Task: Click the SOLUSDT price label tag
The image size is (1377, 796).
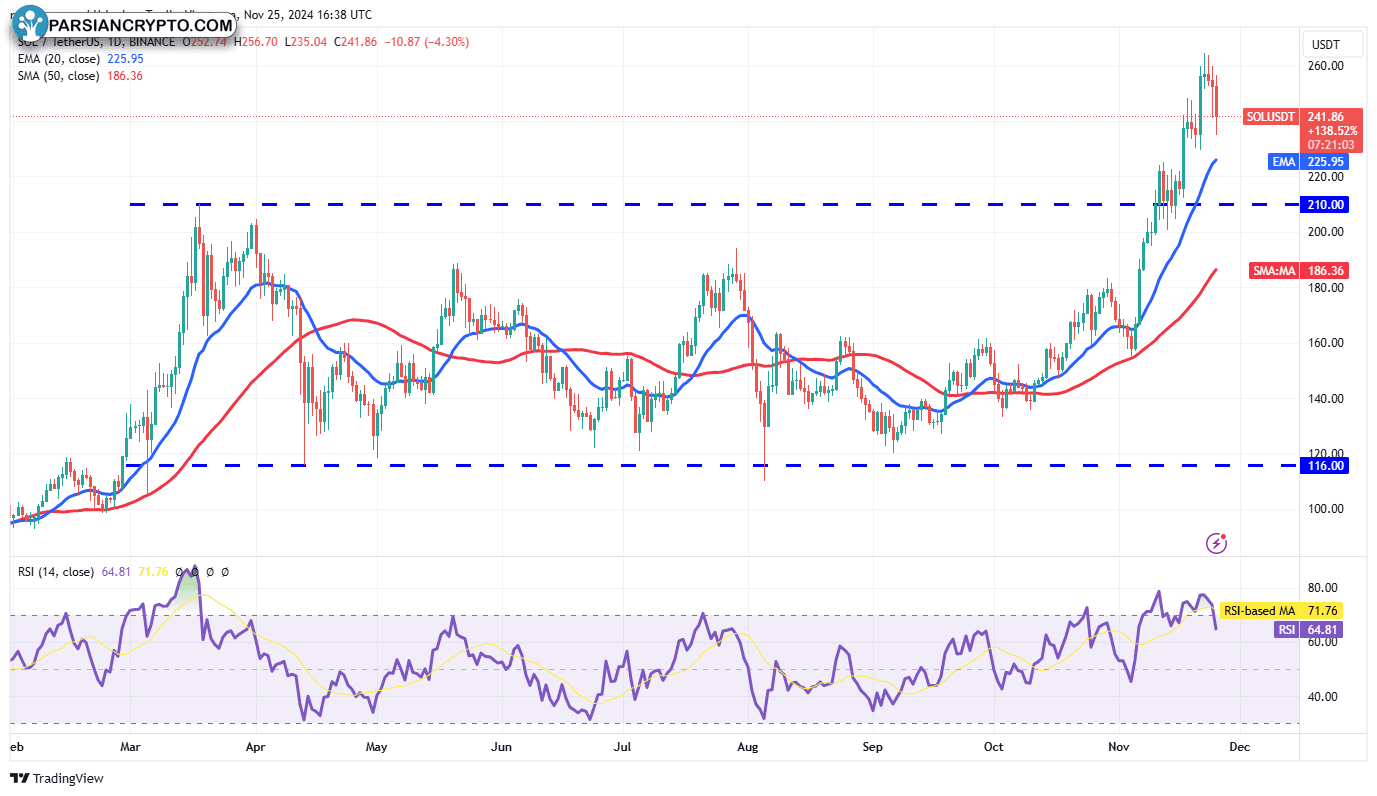Action: pos(1273,117)
